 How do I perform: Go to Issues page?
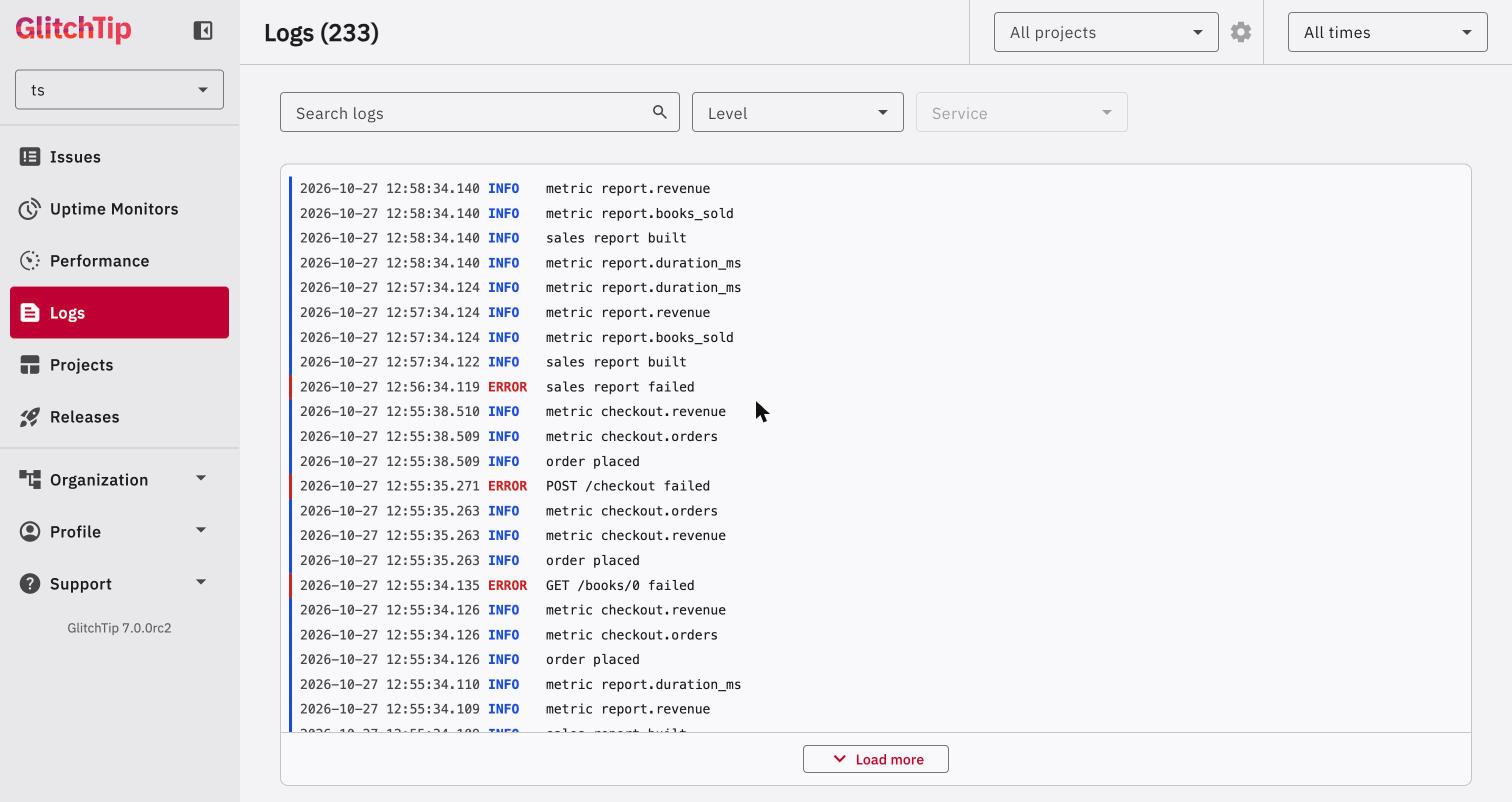click(119, 157)
